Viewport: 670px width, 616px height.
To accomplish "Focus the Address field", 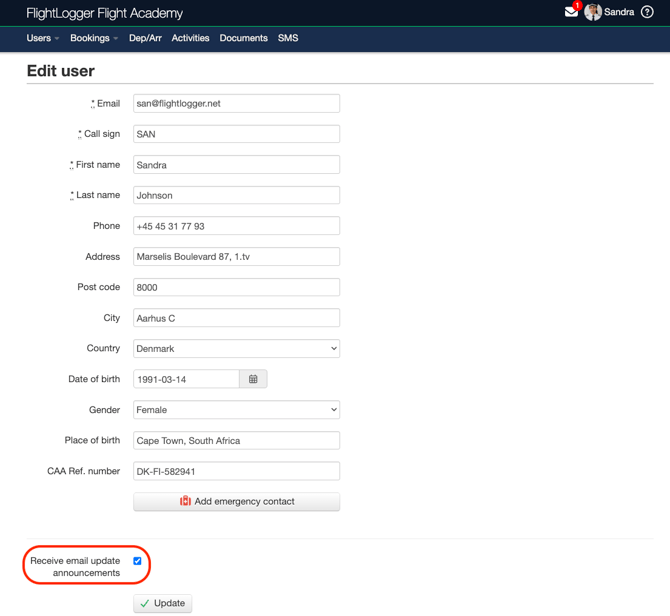I will (x=236, y=256).
